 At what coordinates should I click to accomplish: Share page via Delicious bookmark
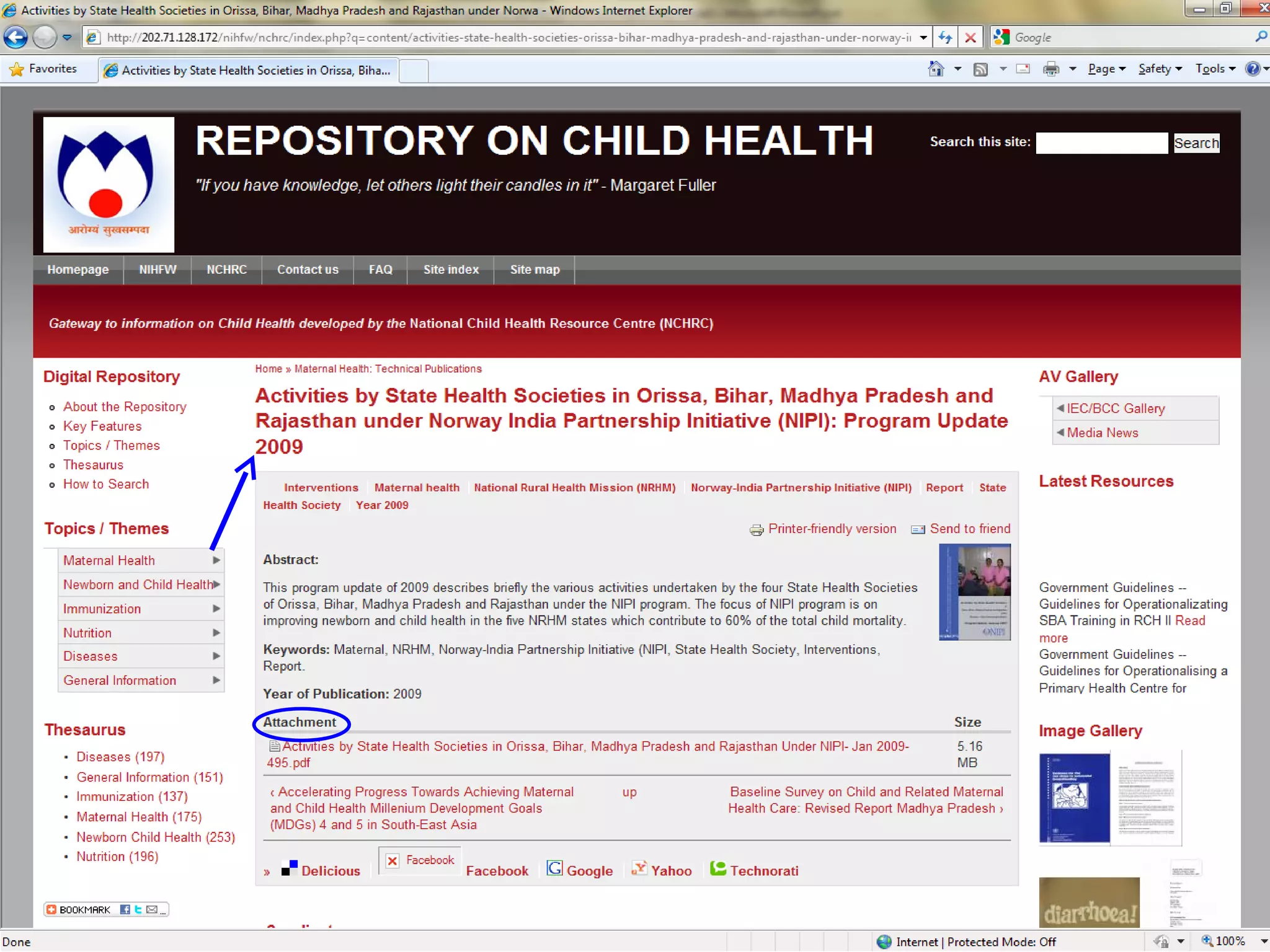tap(330, 871)
